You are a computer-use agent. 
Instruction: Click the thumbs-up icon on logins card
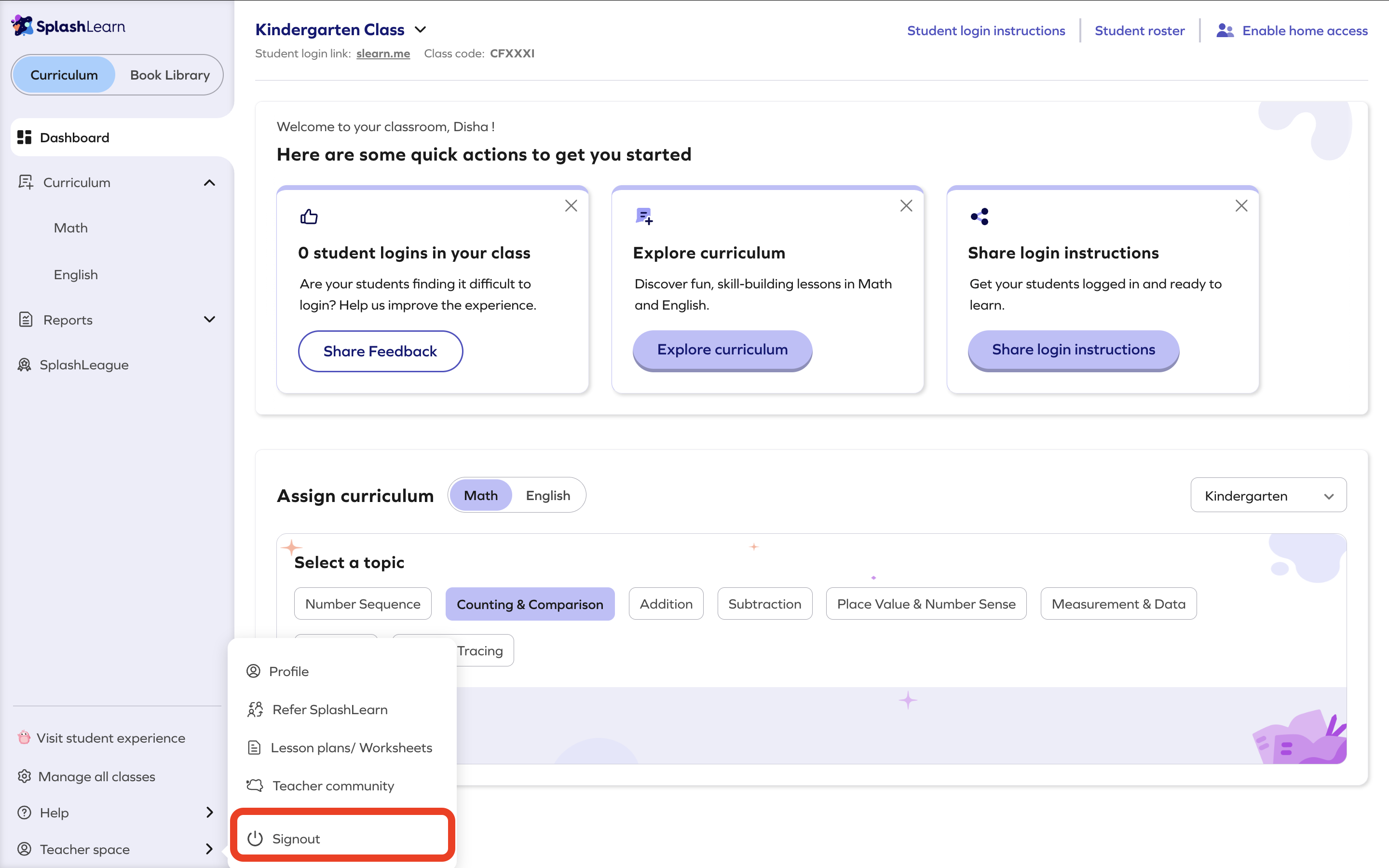click(309, 217)
